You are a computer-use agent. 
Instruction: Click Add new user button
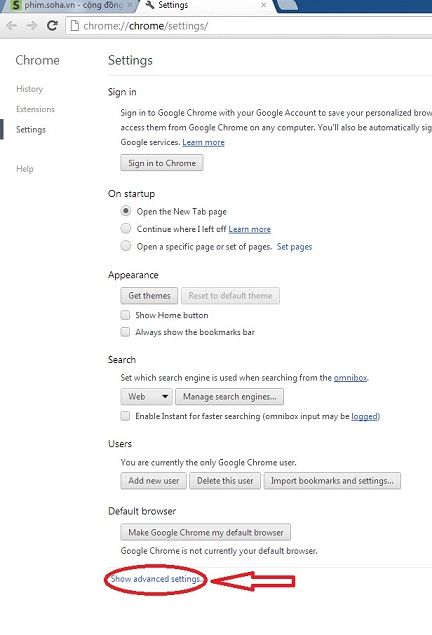click(x=154, y=481)
